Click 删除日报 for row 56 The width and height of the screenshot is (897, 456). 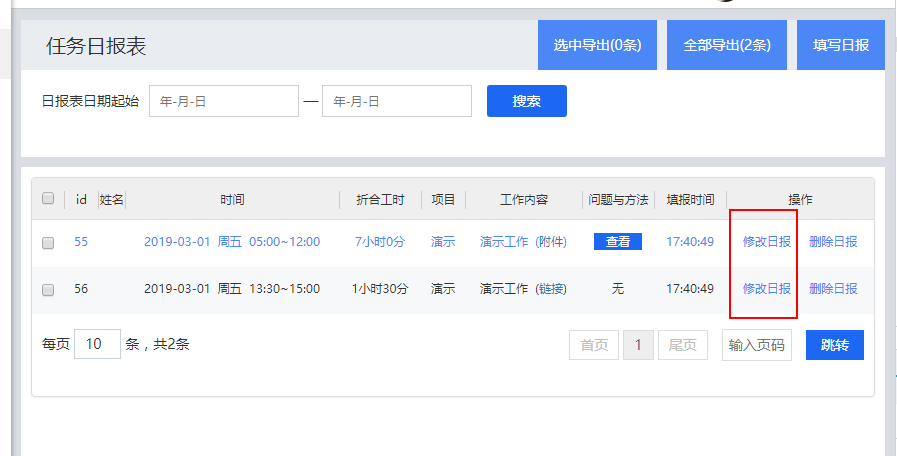pos(833,288)
